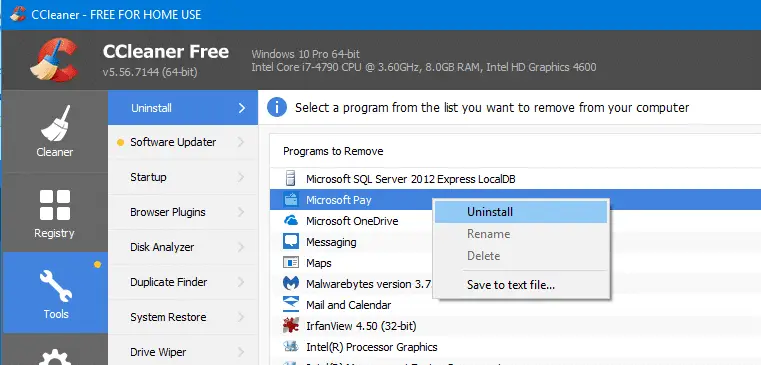
Task: Expand the System Restore chevron
Action: [241, 317]
